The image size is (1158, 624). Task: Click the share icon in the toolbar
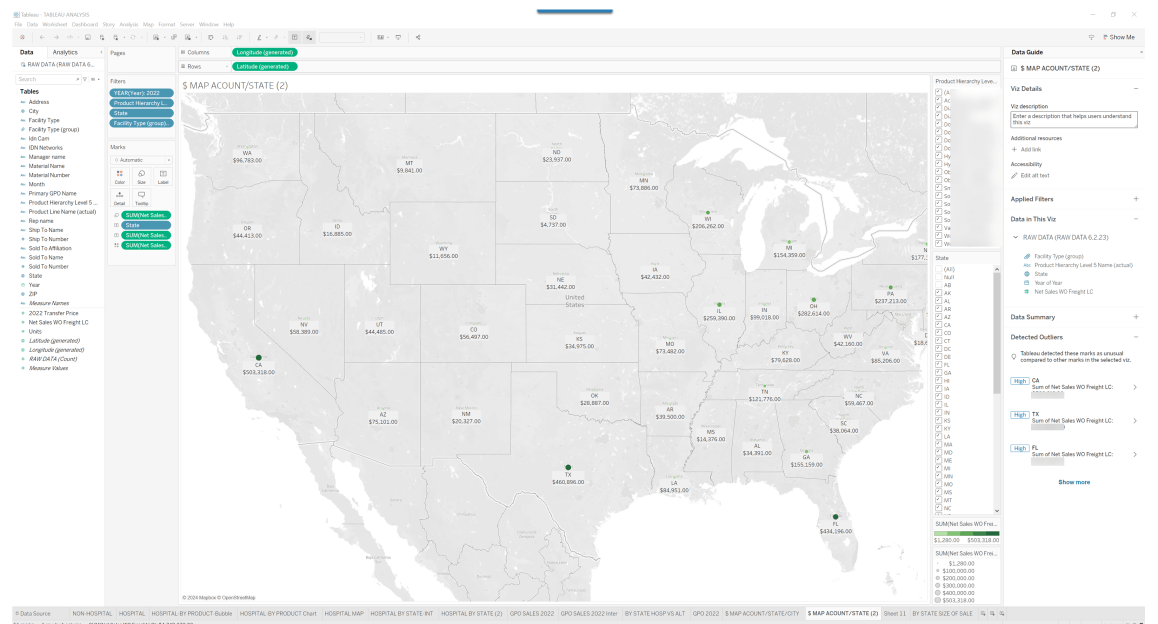click(417, 37)
